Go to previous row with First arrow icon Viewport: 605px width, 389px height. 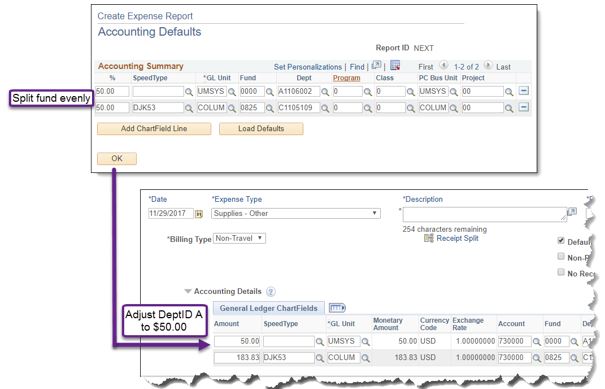444,65
